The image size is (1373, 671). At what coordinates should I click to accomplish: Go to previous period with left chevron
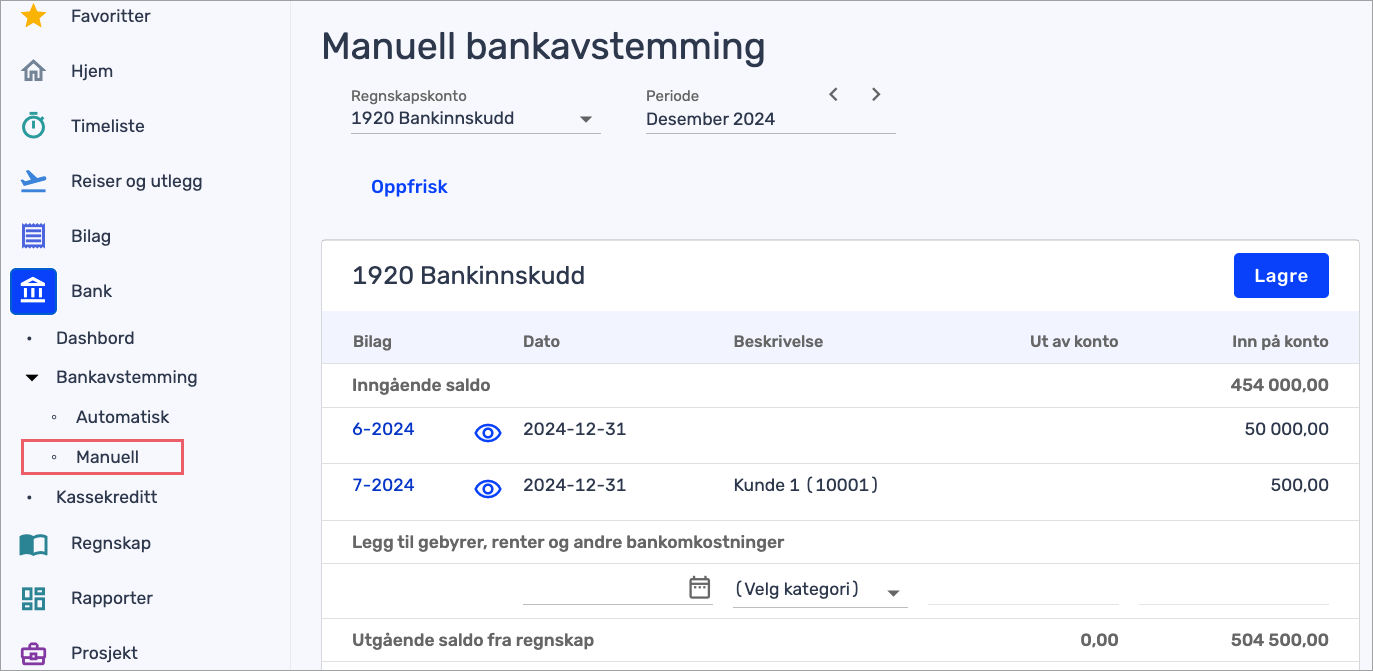(833, 95)
